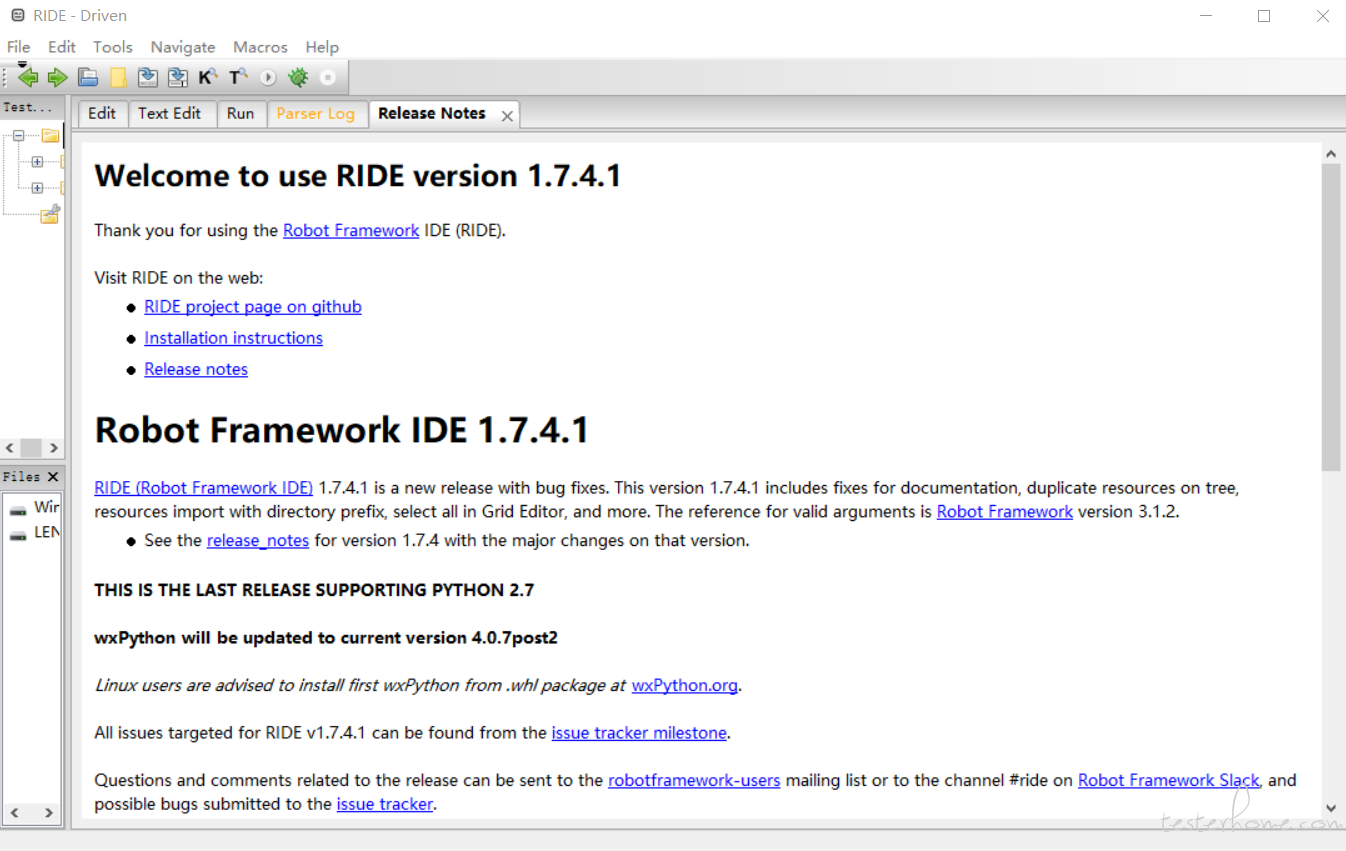Open the RIDE (Robot Framework IDE) link

[x=204, y=488]
